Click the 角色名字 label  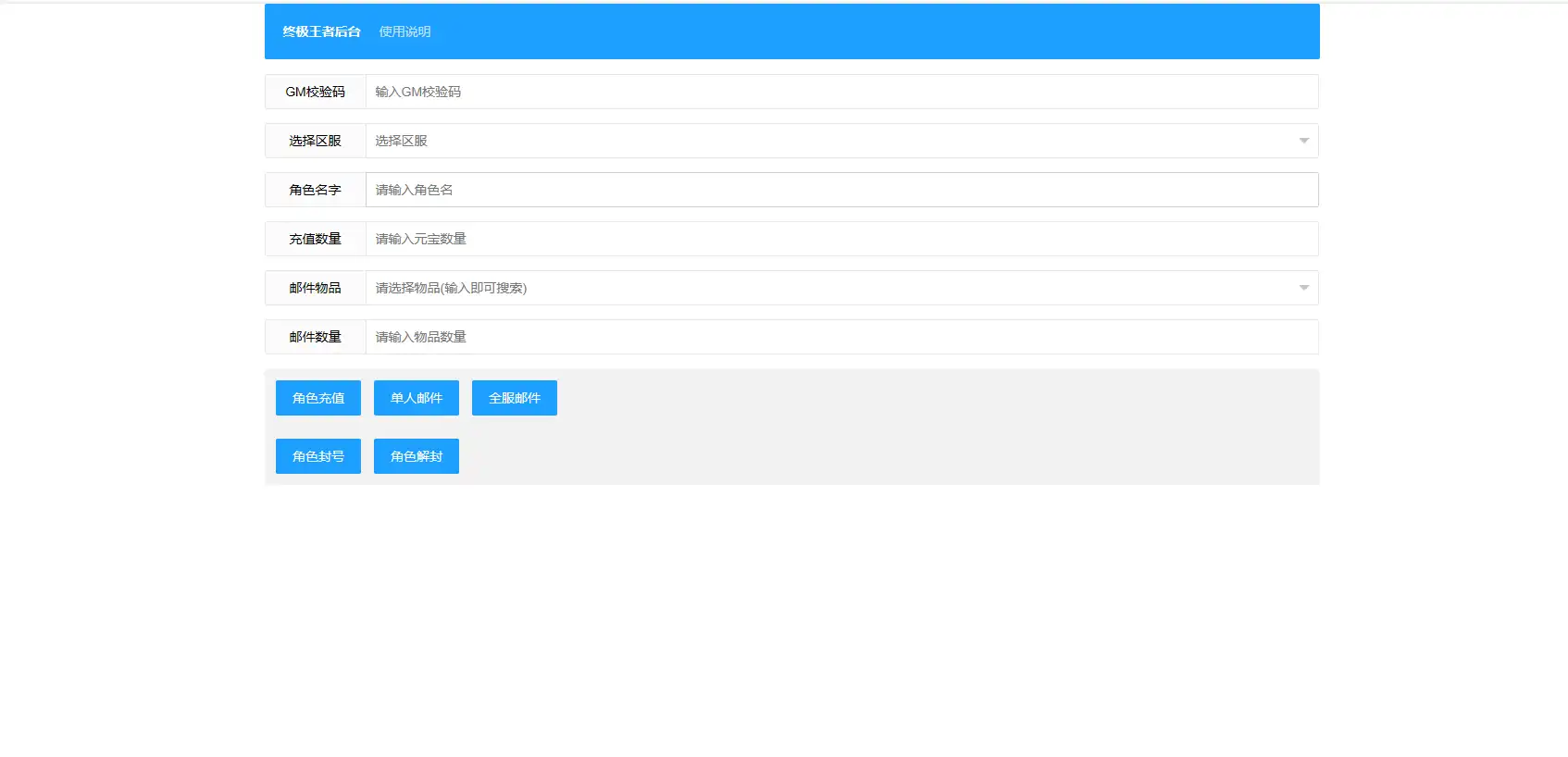tap(316, 190)
